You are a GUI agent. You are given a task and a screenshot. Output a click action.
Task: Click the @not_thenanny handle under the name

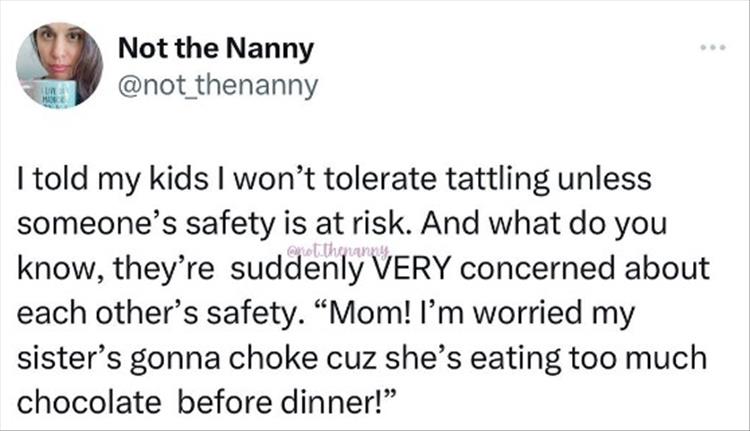coord(218,86)
